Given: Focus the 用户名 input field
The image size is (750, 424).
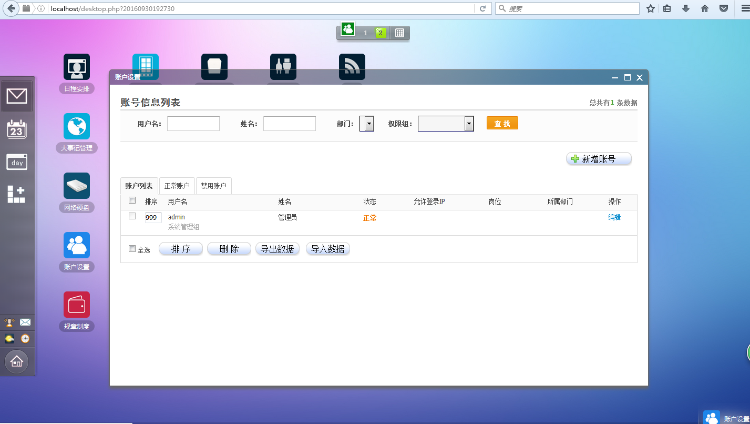Looking at the screenshot, I should click(x=193, y=123).
